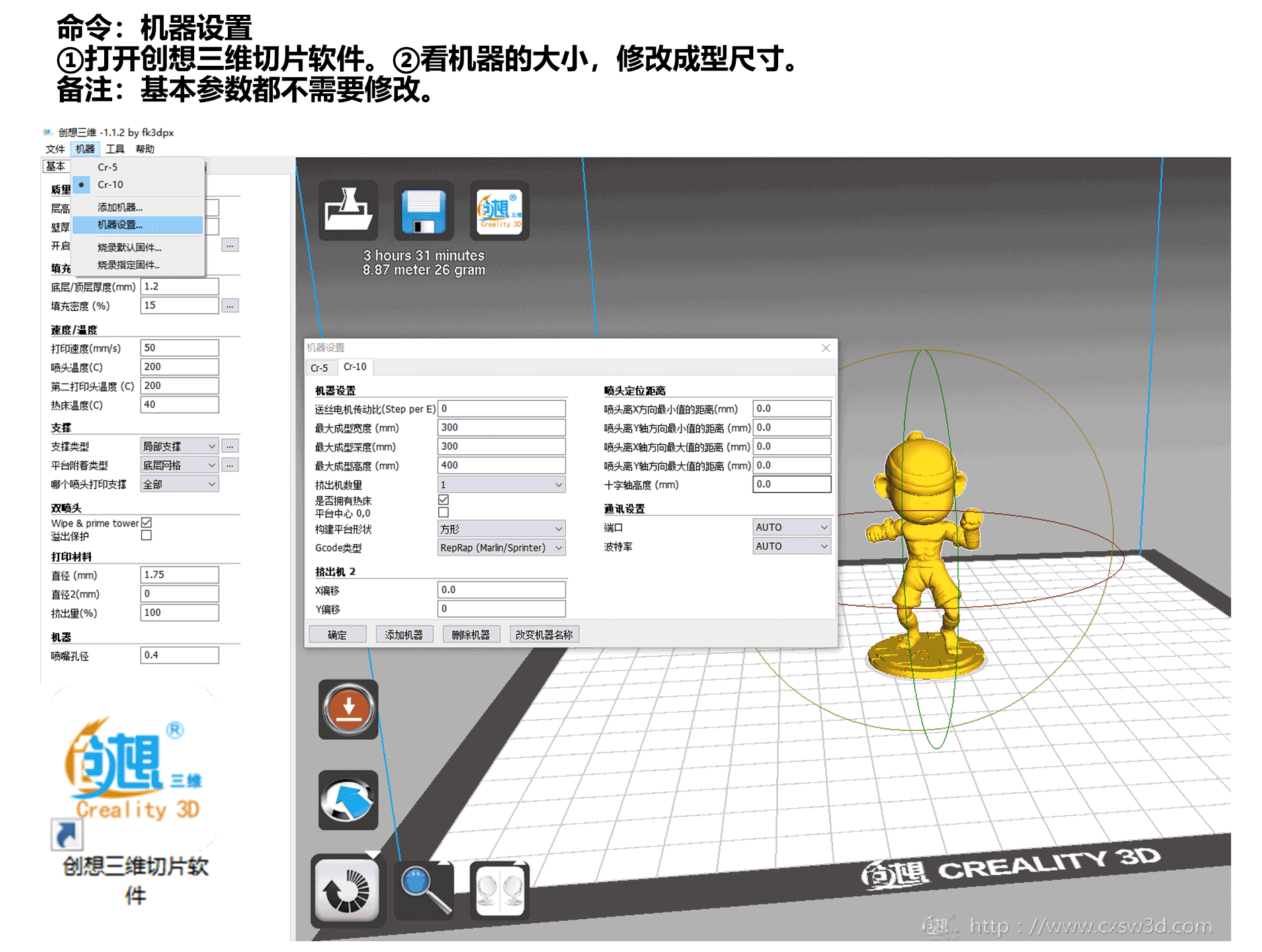
Task: Click the 删除机器 button
Action: coord(471,635)
